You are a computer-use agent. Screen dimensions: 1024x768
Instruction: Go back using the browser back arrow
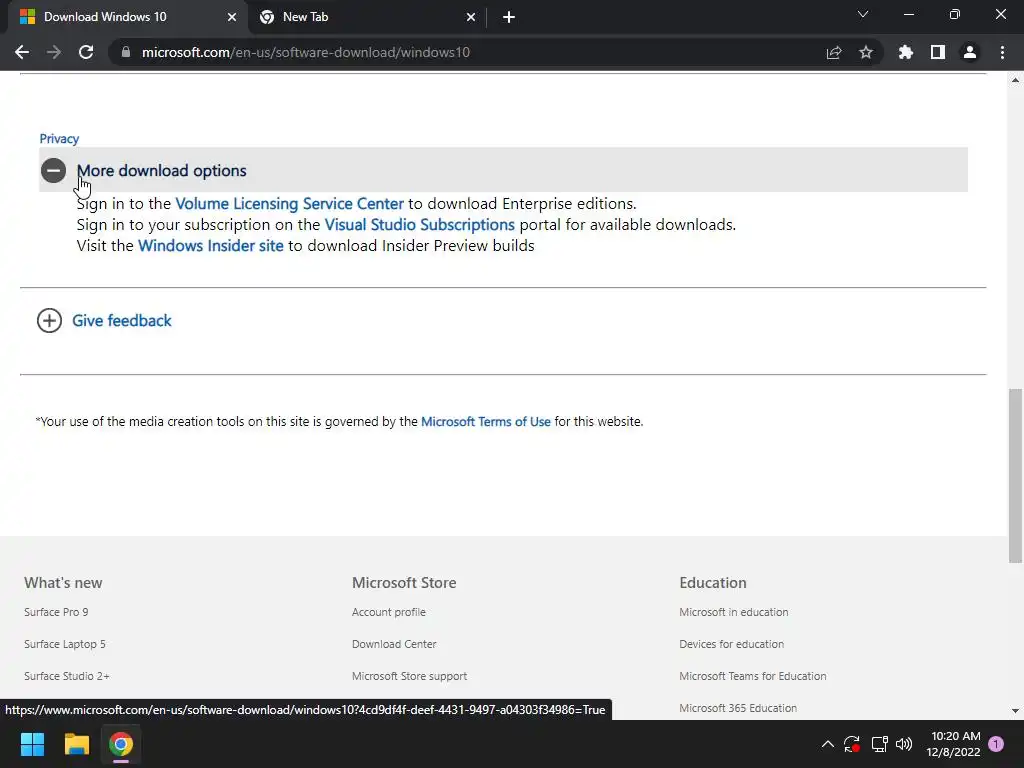pos(22,52)
